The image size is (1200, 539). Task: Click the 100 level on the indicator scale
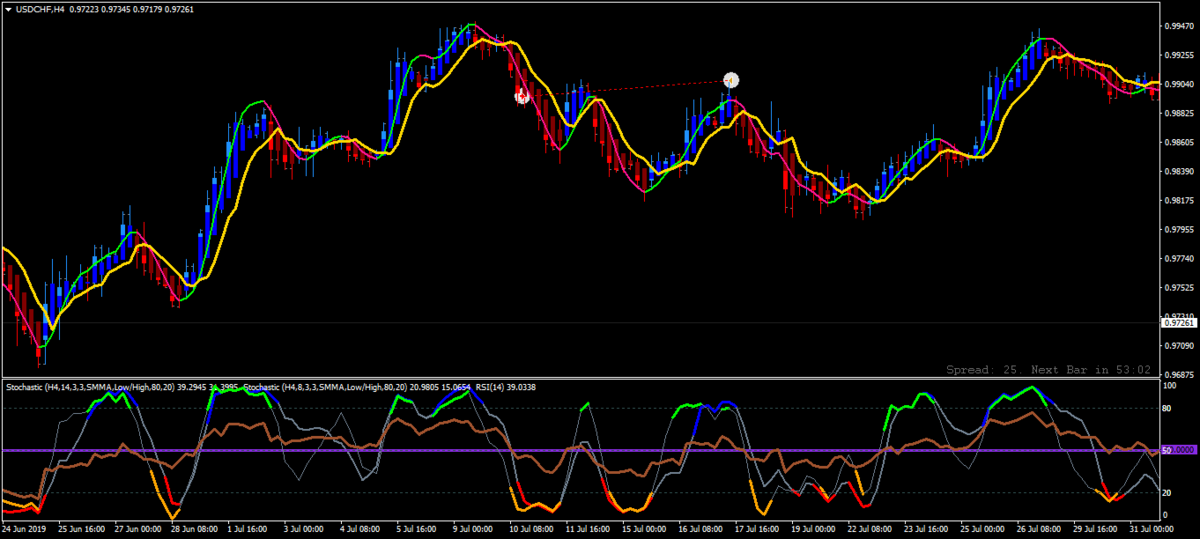(1171, 386)
